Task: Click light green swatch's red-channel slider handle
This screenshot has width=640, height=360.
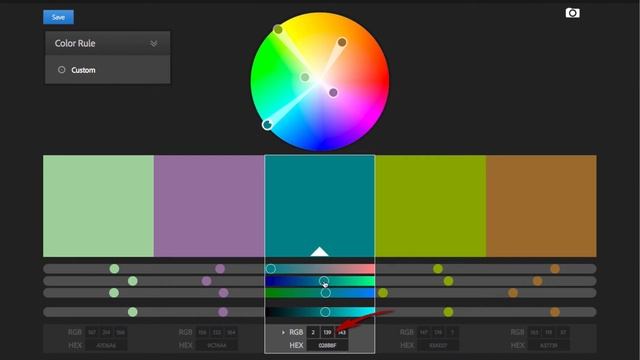Action: 114,269
